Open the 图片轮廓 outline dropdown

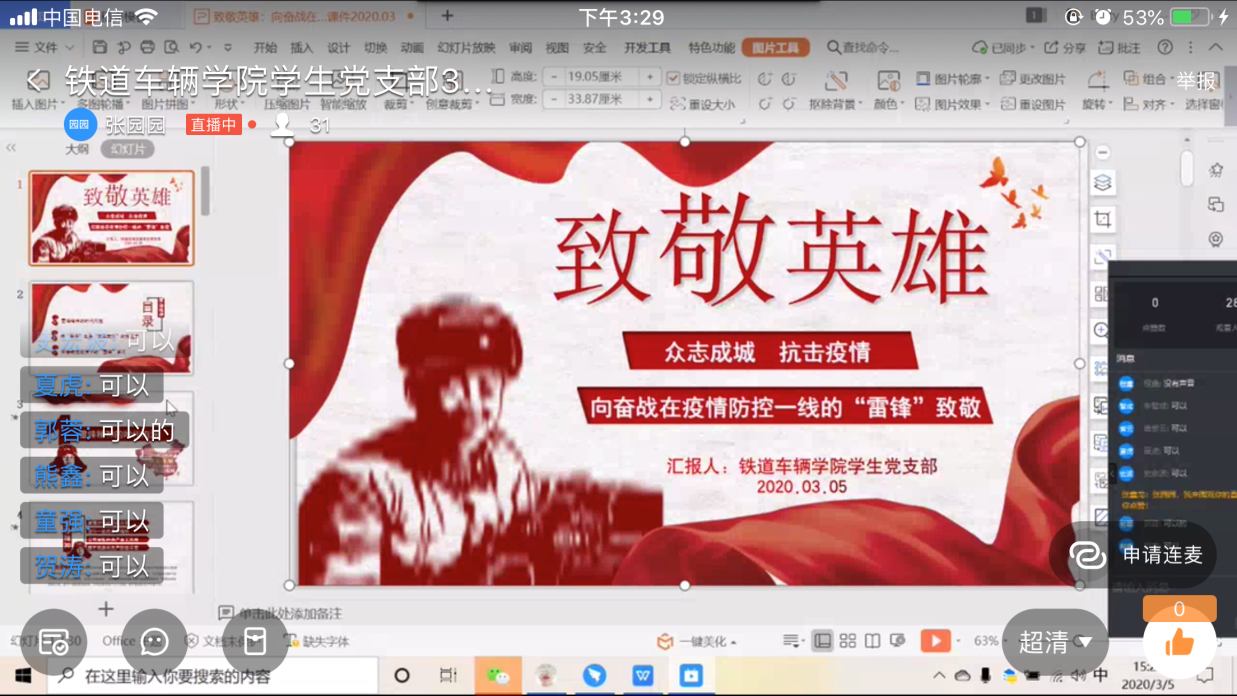[x=953, y=79]
